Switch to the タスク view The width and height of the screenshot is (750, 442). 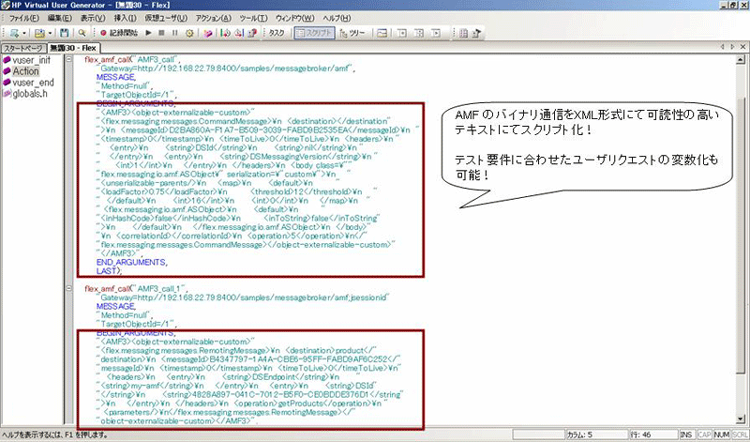(x=276, y=33)
